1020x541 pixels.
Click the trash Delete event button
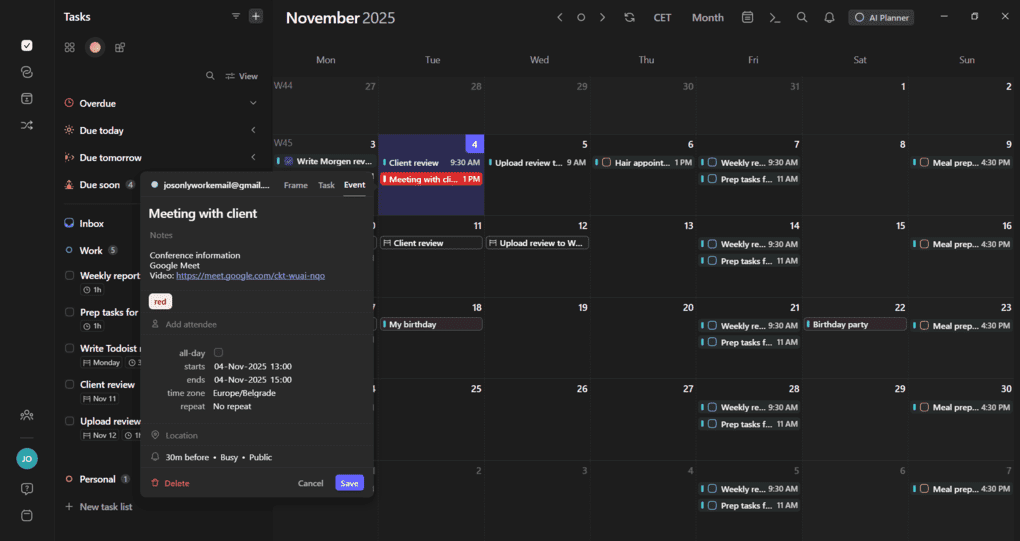click(x=170, y=483)
